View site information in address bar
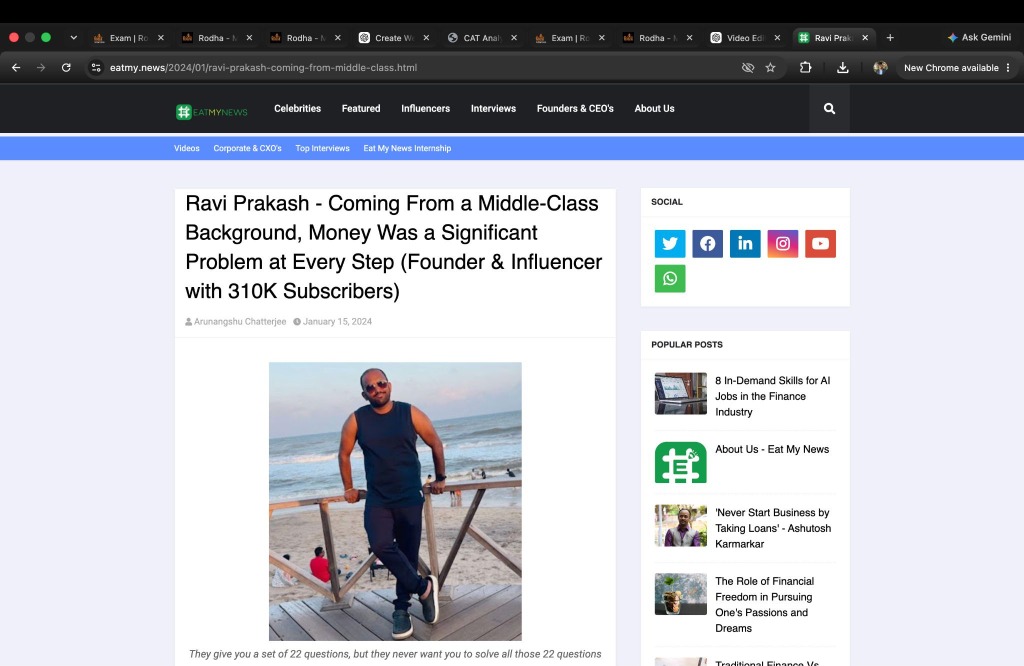The width and height of the screenshot is (1024, 666). tap(96, 67)
